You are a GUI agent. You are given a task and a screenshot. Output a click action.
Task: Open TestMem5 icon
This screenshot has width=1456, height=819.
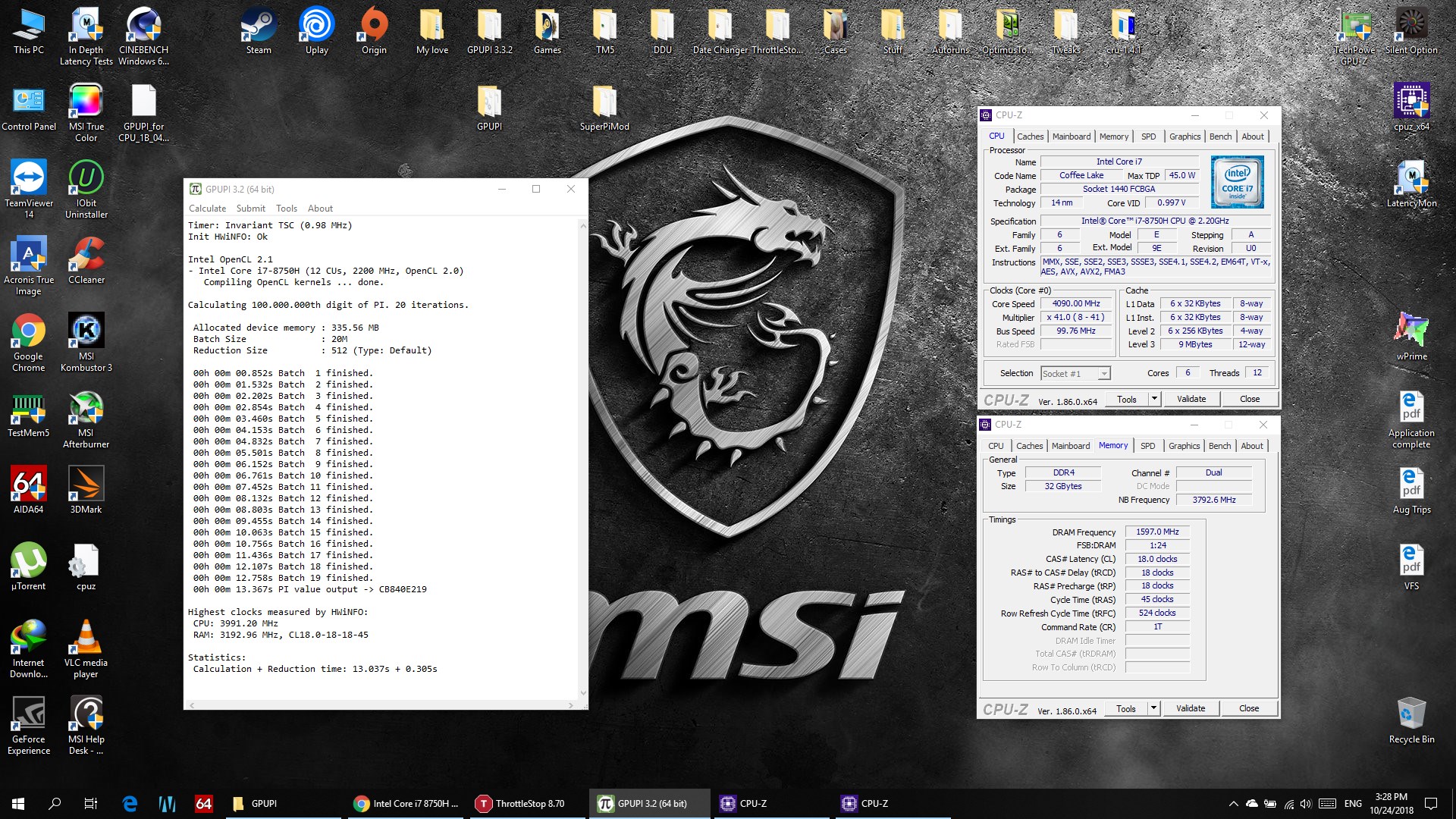(x=29, y=413)
